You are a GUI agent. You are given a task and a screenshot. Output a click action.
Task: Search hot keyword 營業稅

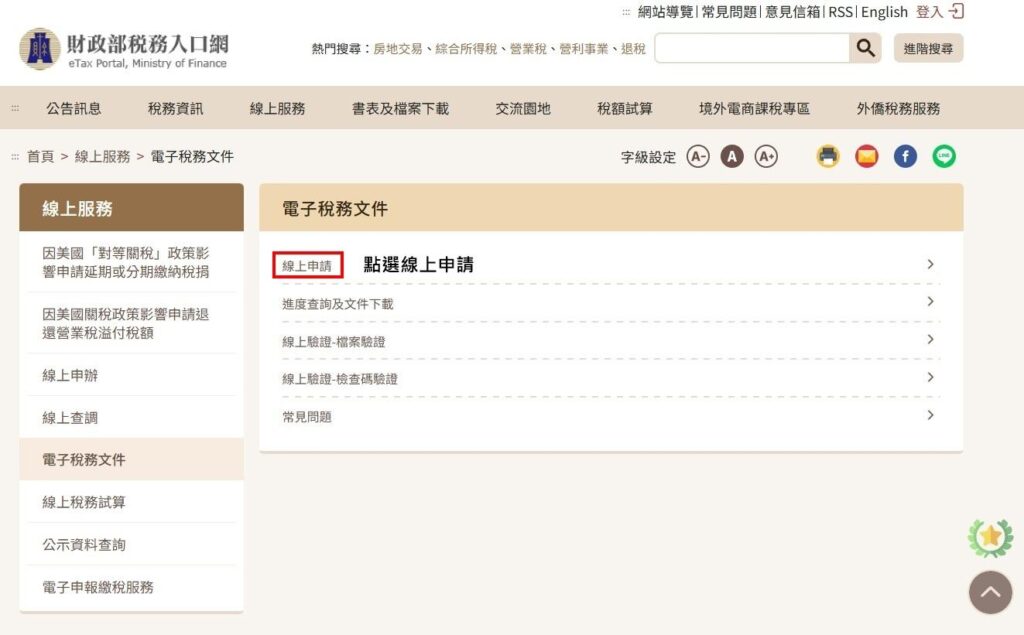(x=528, y=49)
